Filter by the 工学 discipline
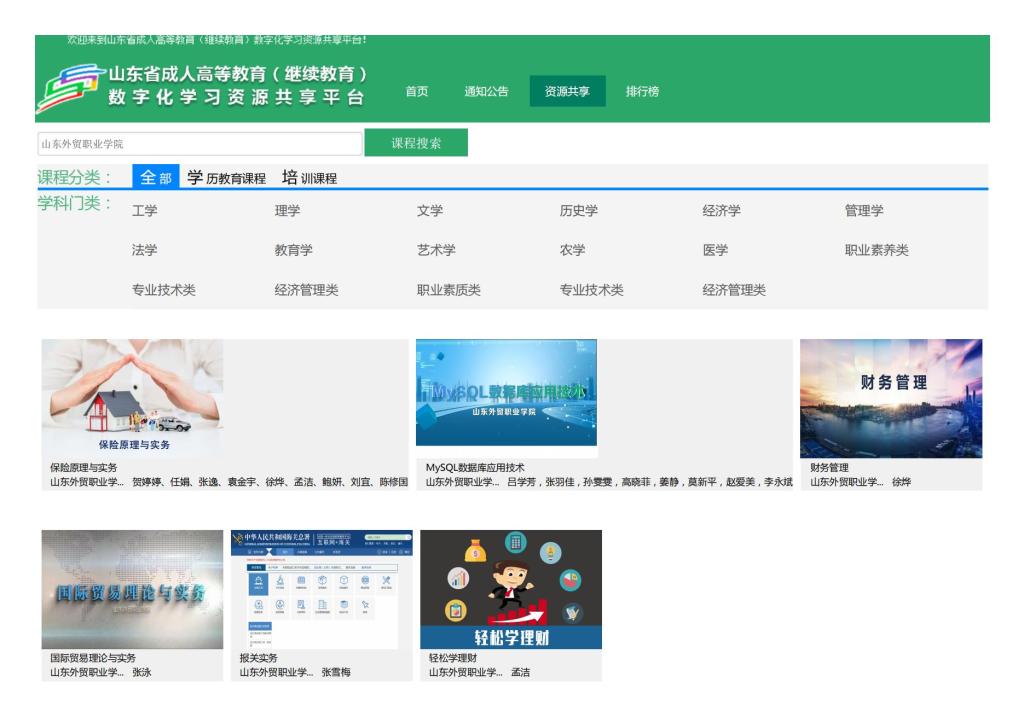Image resolution: width=1024 pixels, height=723 pixels. 145,211
